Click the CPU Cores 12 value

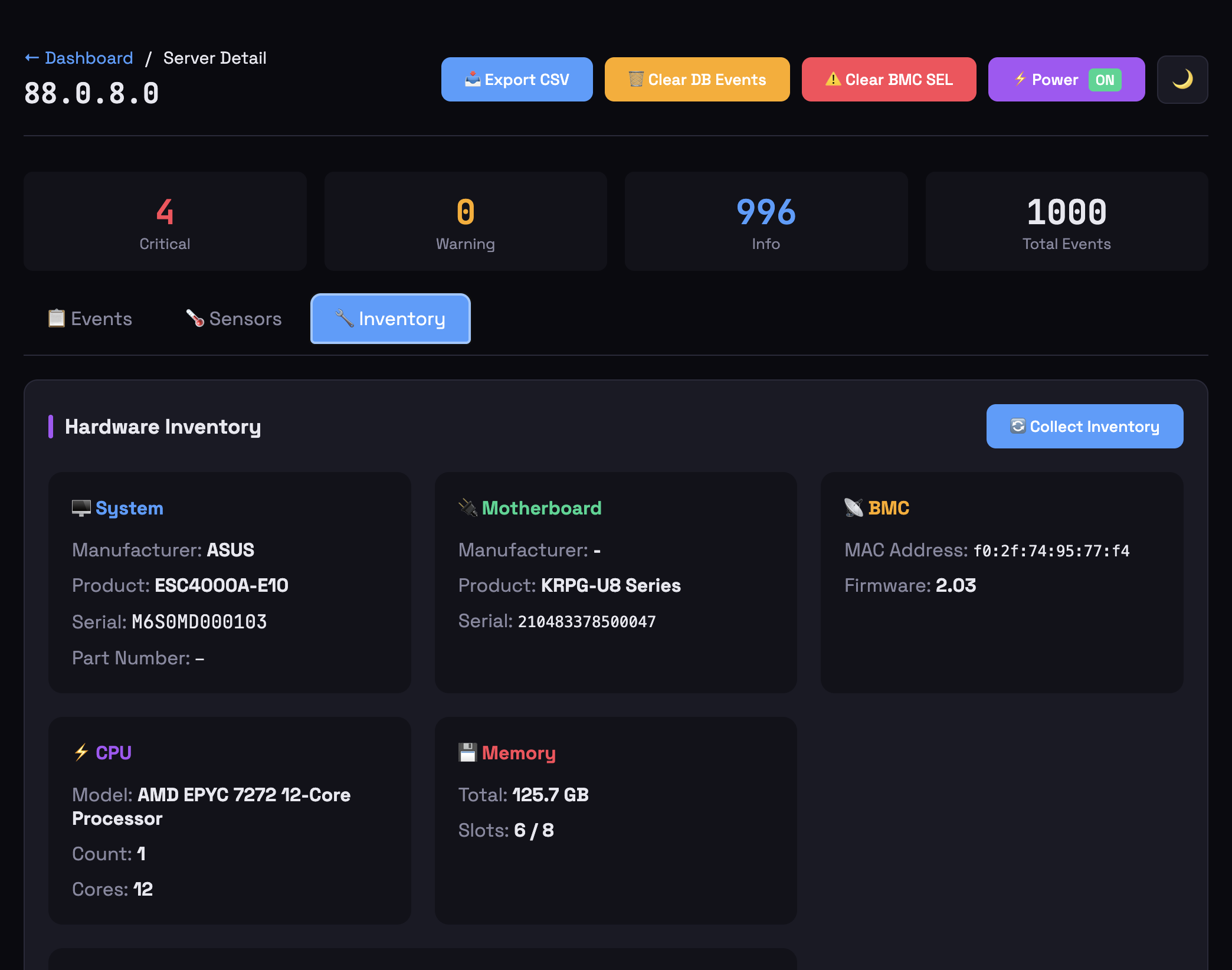click(143, 889)
